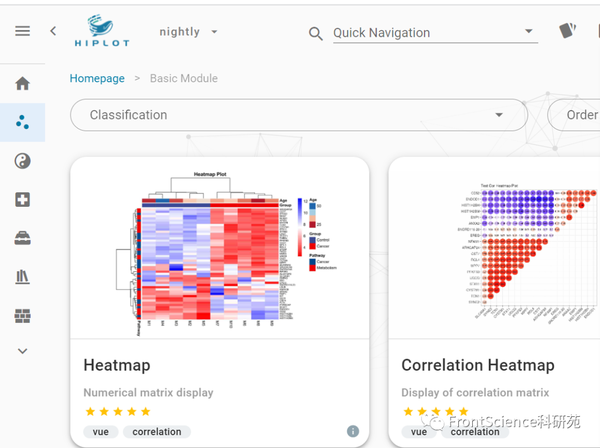The image size is (600, 448).
Task: Open the yin-yang sidebar icon
Action: coord(22,161)
